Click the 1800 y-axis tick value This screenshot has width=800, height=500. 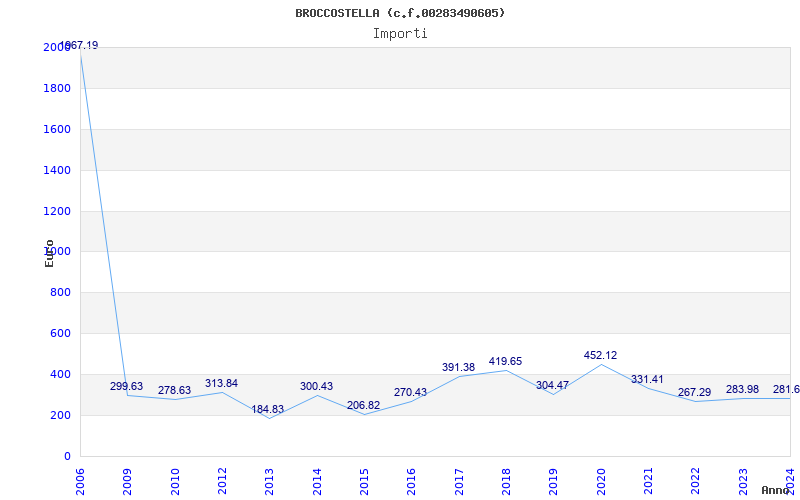click(57, 88)
